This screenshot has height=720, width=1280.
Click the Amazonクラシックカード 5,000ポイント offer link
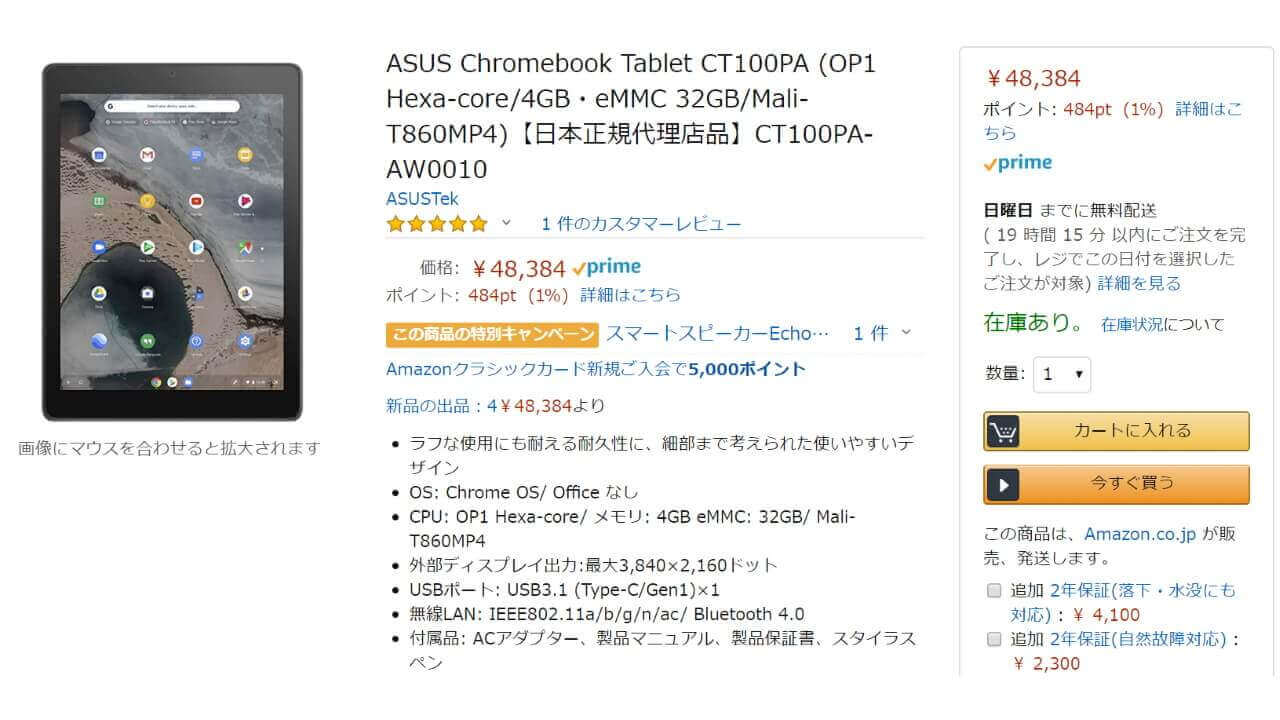pos(596,369)
